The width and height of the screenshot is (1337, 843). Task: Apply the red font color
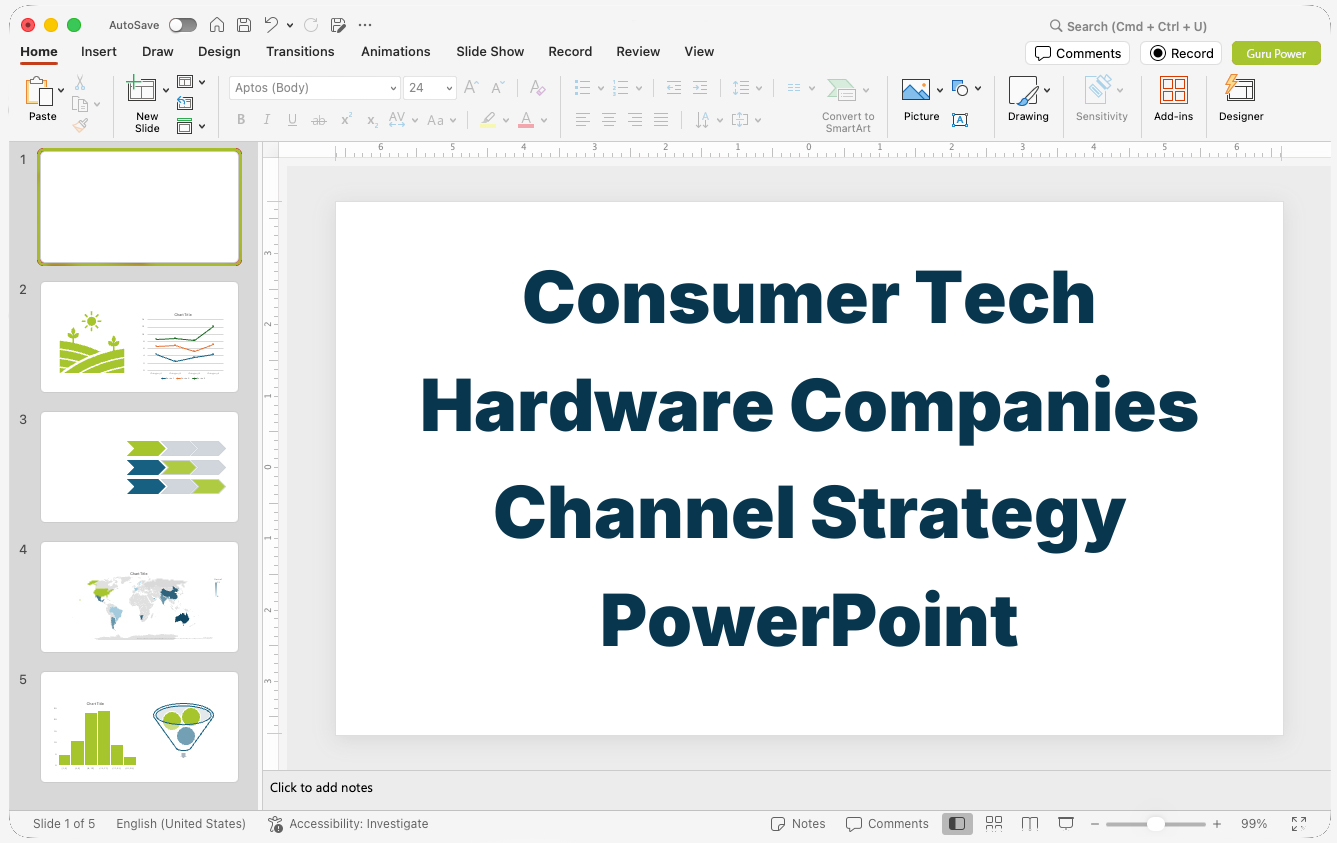click(x=526, y=120)
